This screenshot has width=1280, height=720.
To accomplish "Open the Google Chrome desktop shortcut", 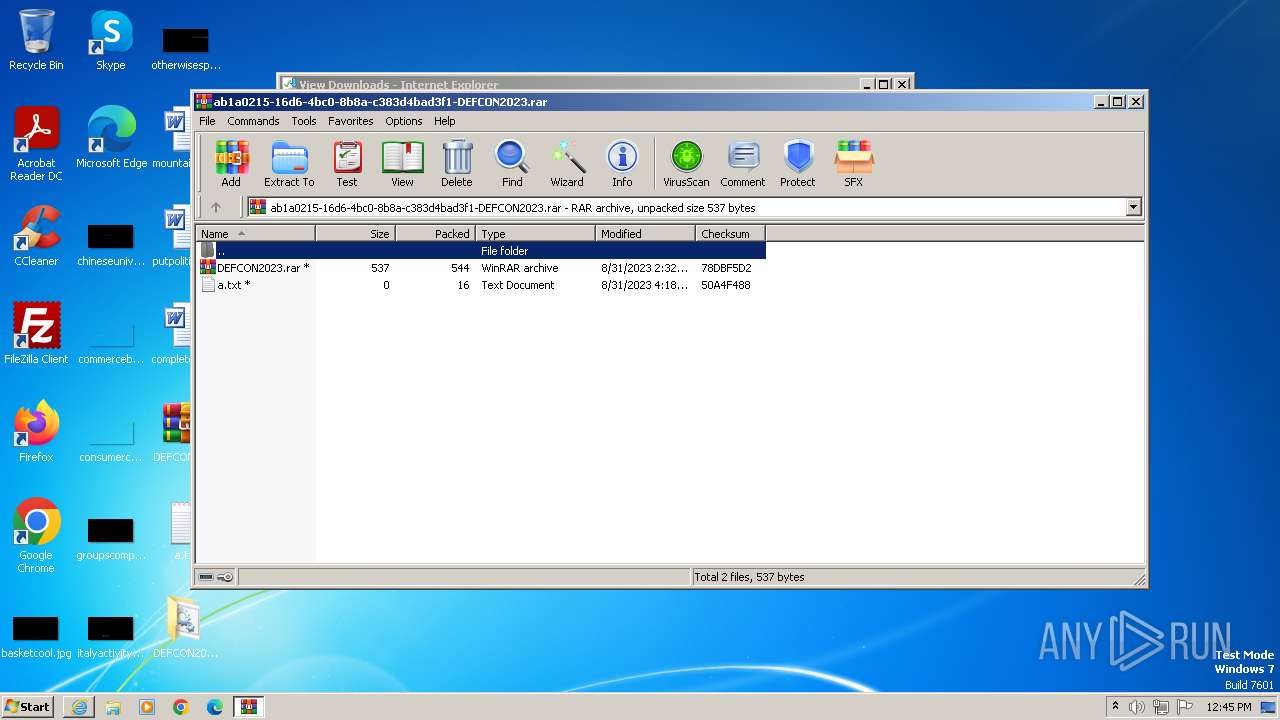I will 36,536.
